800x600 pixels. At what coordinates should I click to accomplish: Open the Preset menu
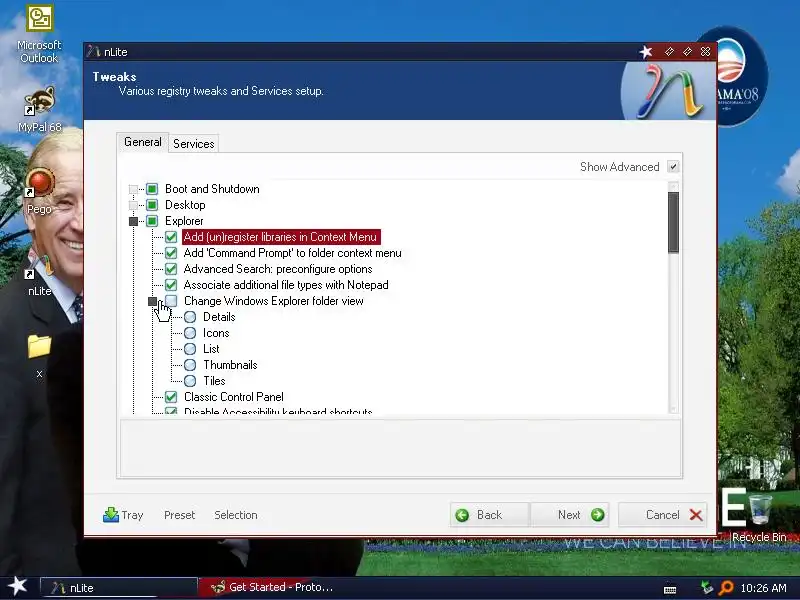point(180,515)
